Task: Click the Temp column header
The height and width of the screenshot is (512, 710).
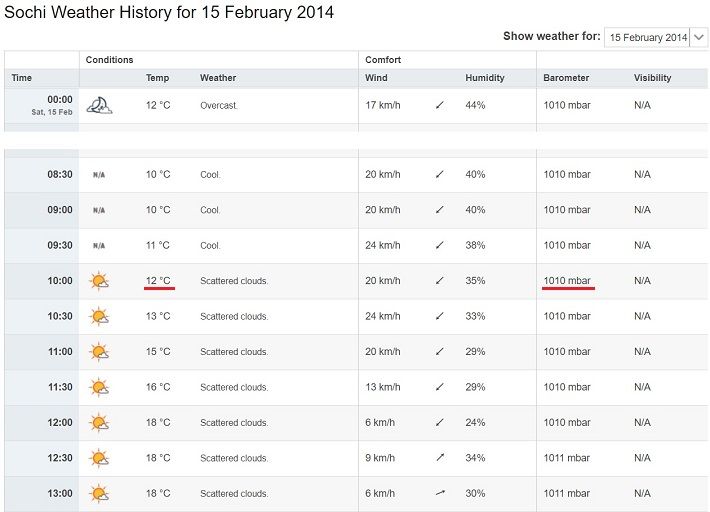Action: pos(157,78)
